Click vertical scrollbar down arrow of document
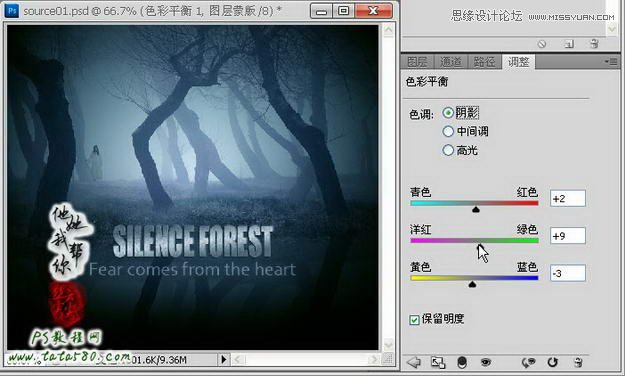625x376 pixels. [x=388, y=345]
